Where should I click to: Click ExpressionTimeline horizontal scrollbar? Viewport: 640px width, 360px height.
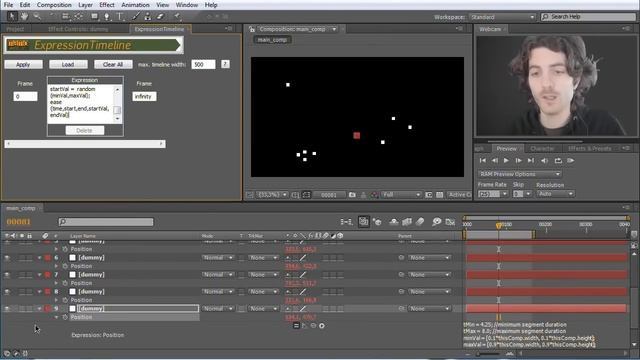coord(85,144)
